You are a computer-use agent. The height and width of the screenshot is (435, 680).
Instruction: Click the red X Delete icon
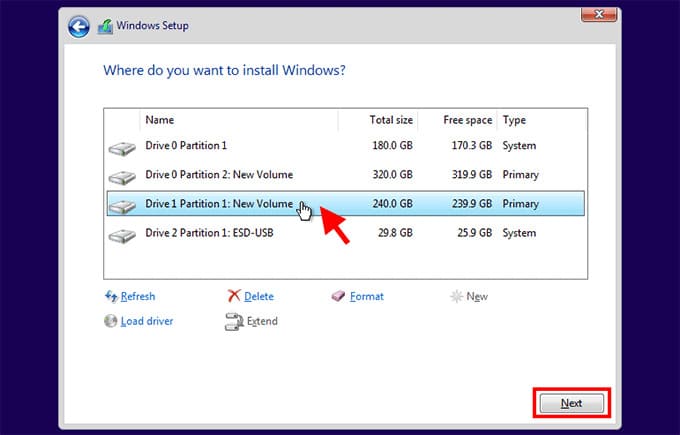click(234, 297)
